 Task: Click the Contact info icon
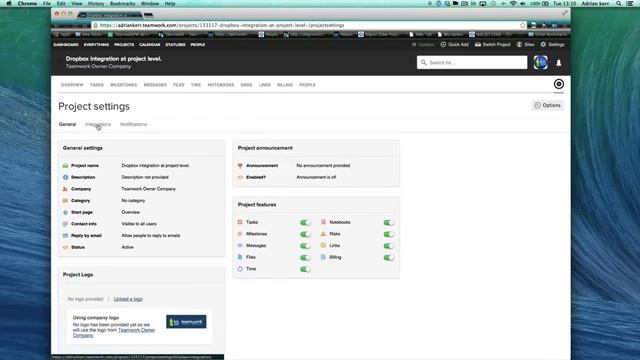coord(65,224)
